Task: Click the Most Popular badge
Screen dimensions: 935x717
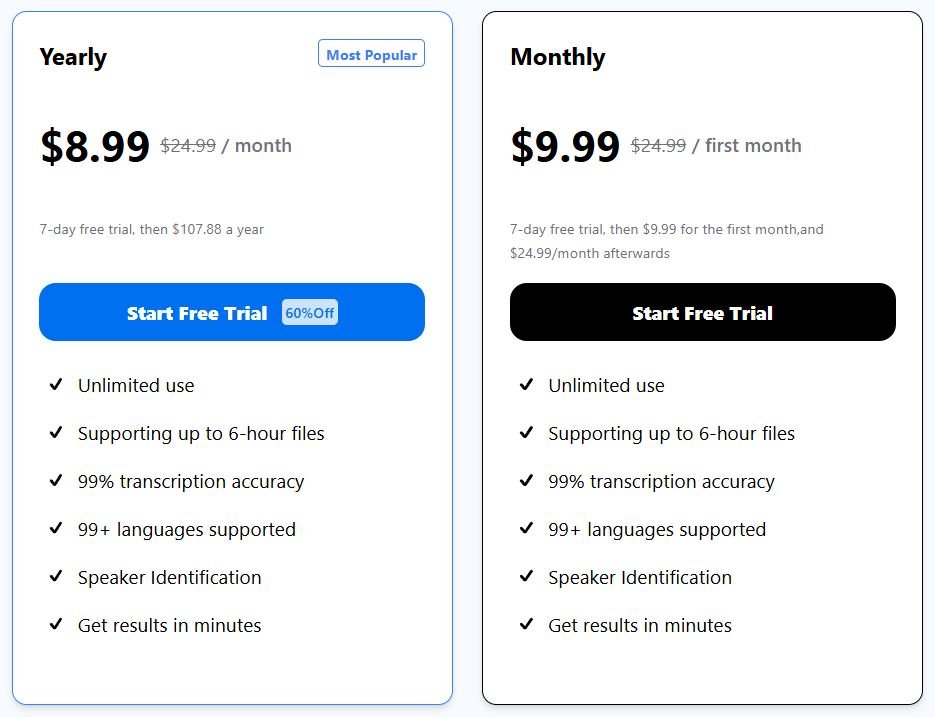Action: point(371,54)
